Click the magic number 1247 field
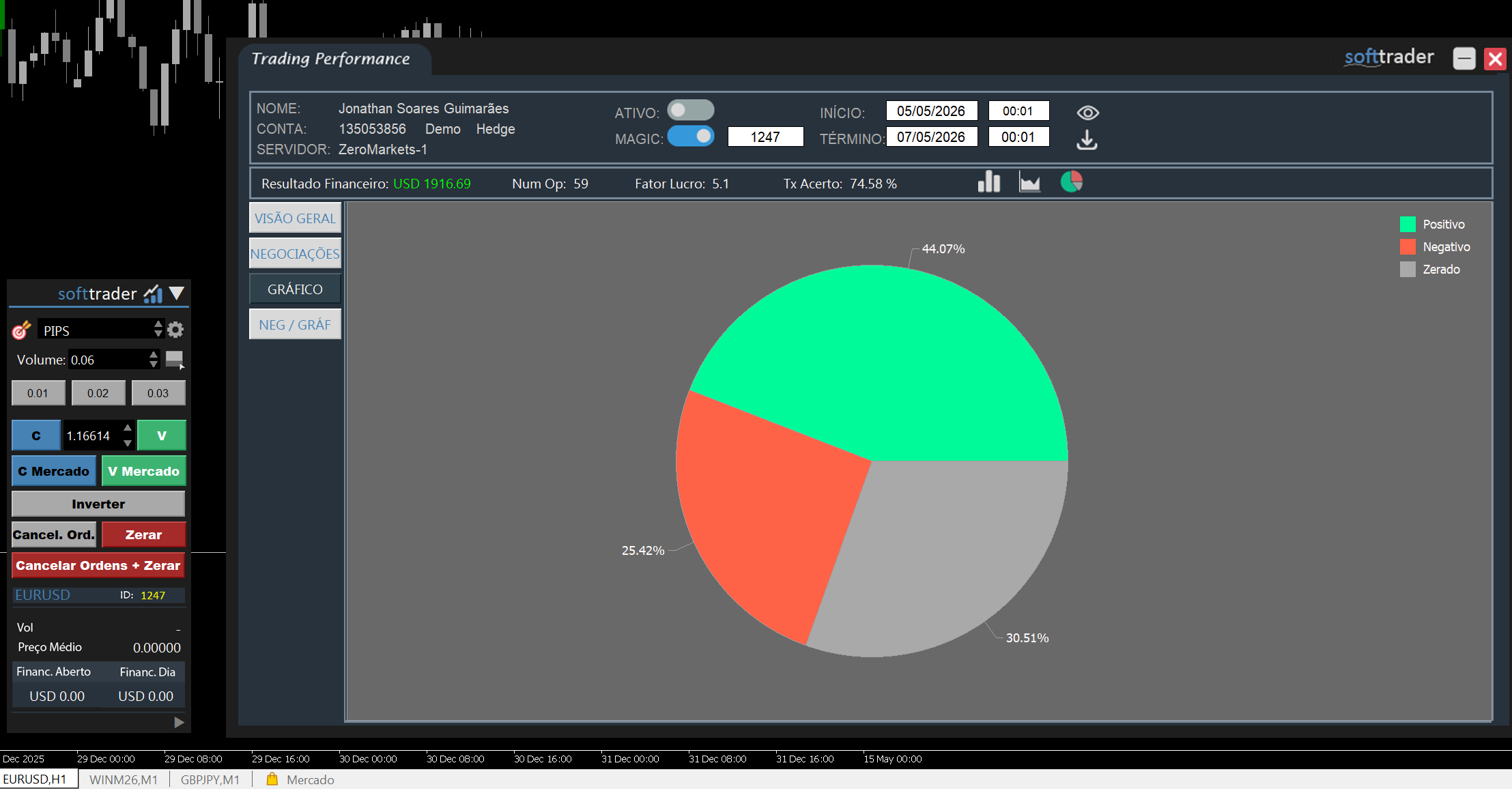This screenshot has height=789, width=1512. tap(765, 137)
